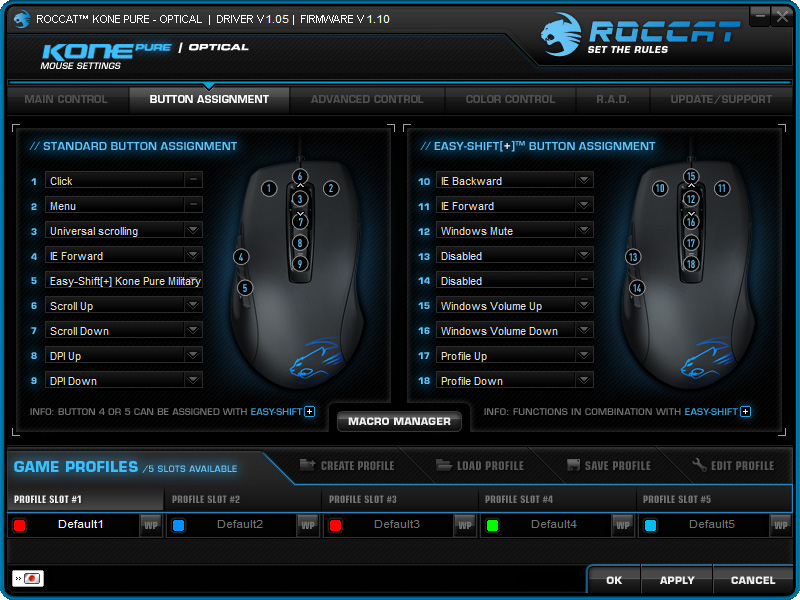
Task: Expand the Profile Down dropdown for button 18
Action: click(584, 381)
